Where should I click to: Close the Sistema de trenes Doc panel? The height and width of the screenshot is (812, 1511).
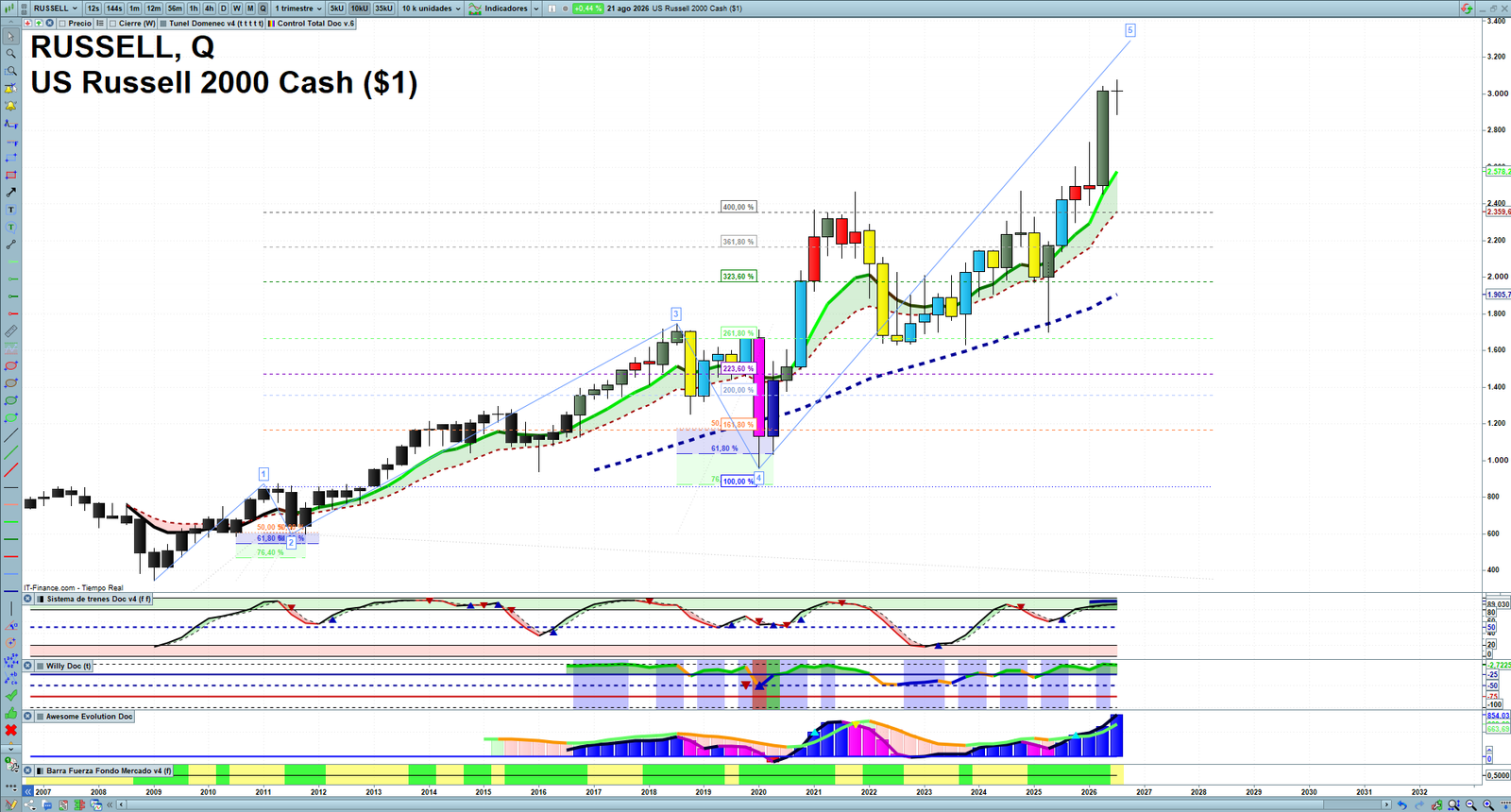(28, 599)
